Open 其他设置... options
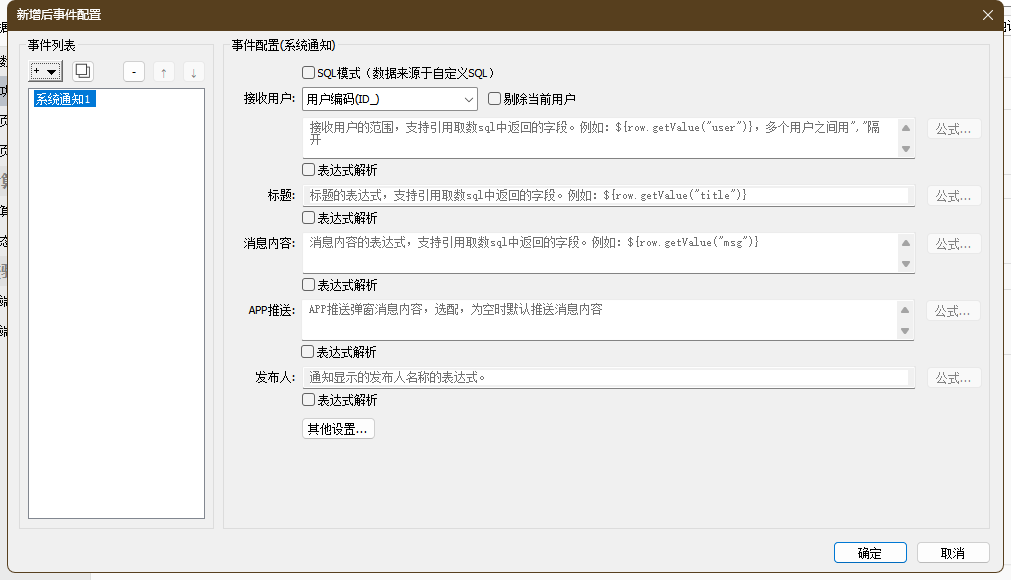This screenshot has width=1011, height=580. [x=338, y=429]
